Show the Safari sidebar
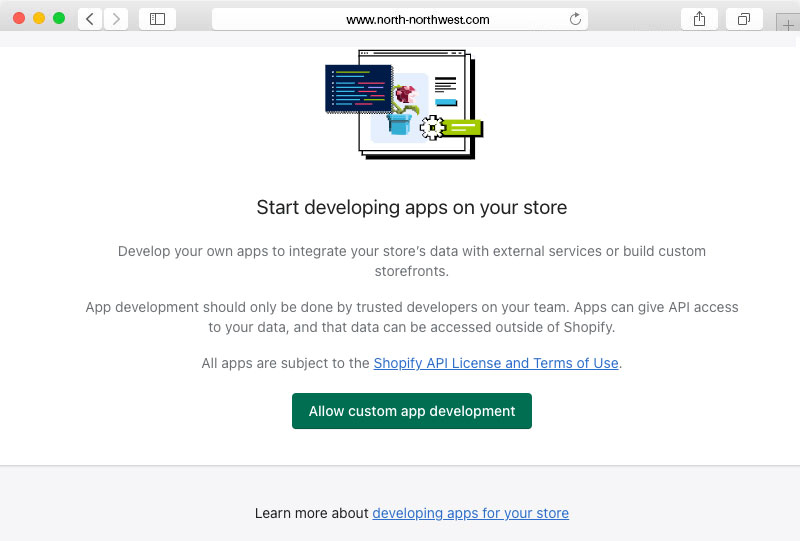 point(157,19)
